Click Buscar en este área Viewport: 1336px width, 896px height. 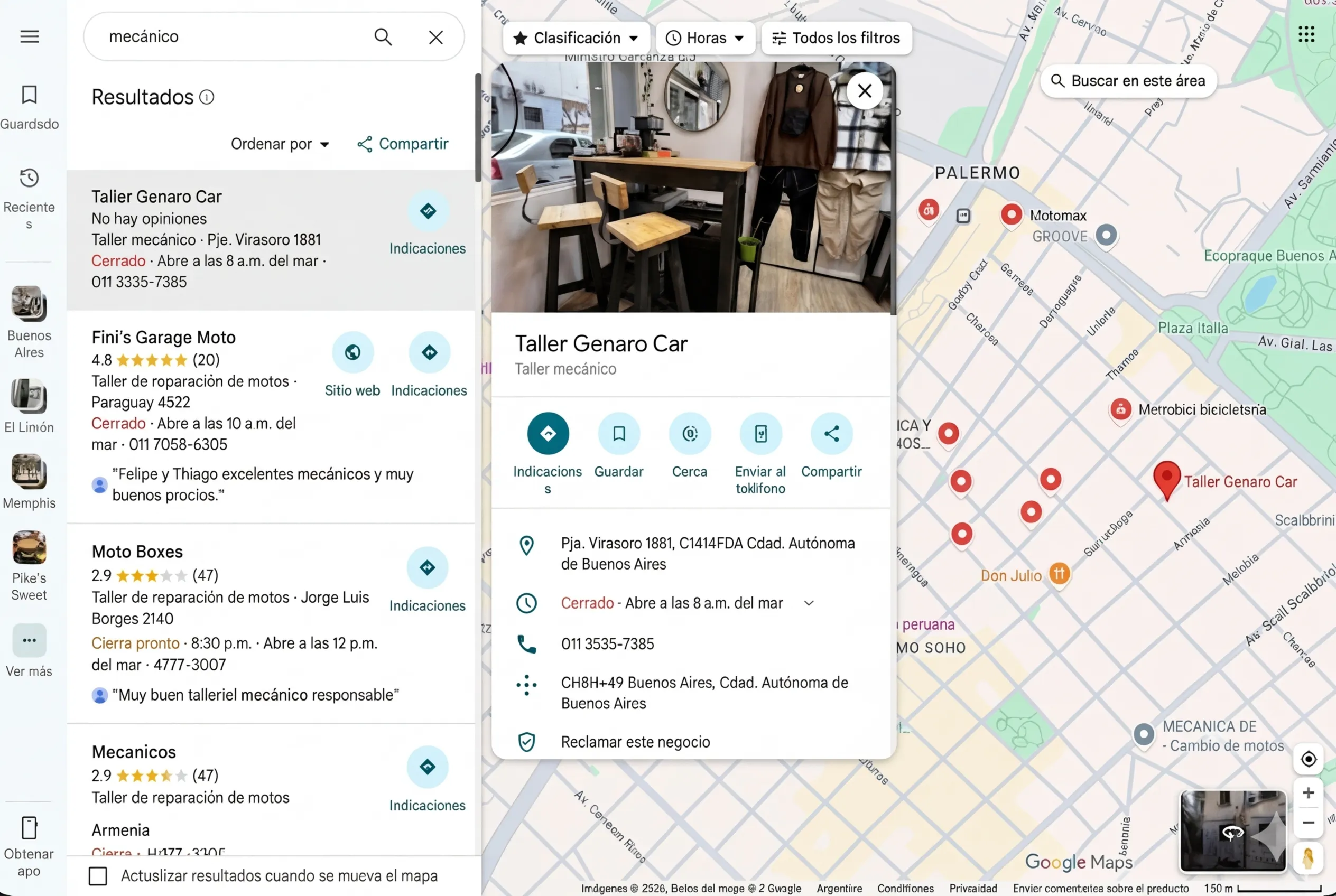1127,81
